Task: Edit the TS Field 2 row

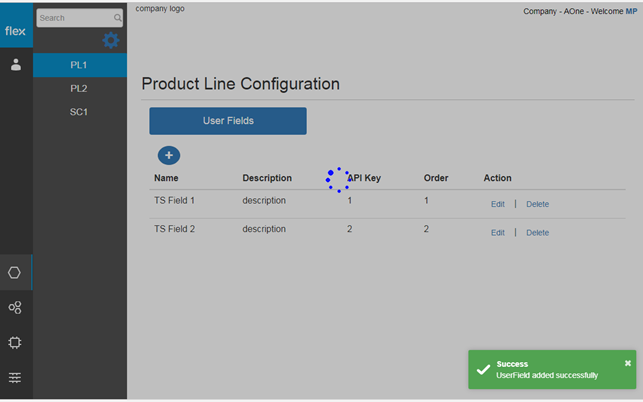Action: coord(498,233)
